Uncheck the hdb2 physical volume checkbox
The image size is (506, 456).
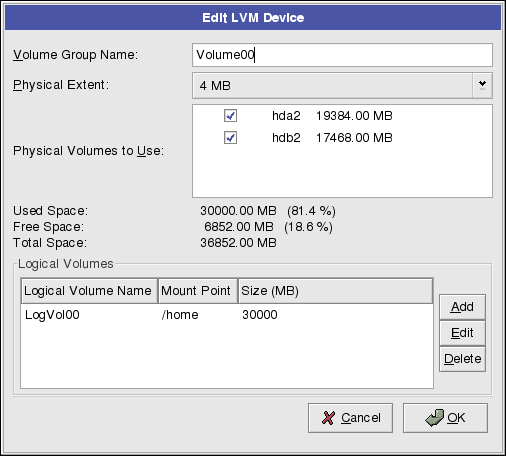pos(230,137)
